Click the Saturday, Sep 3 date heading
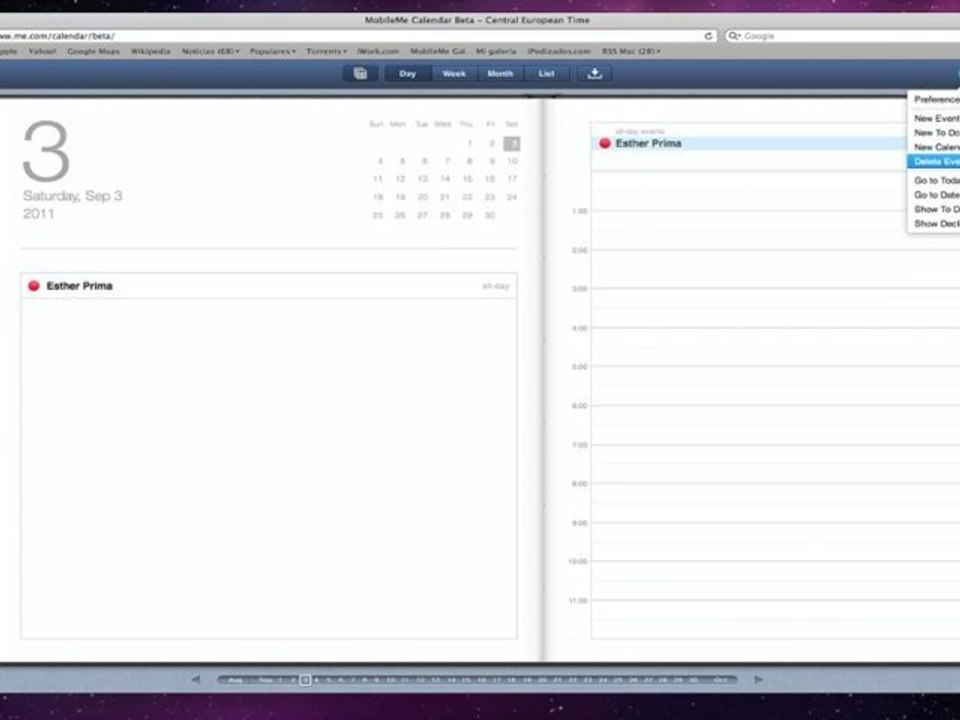Image resolution: width=960 pixels, height=720 pixels. pos(73,196)
